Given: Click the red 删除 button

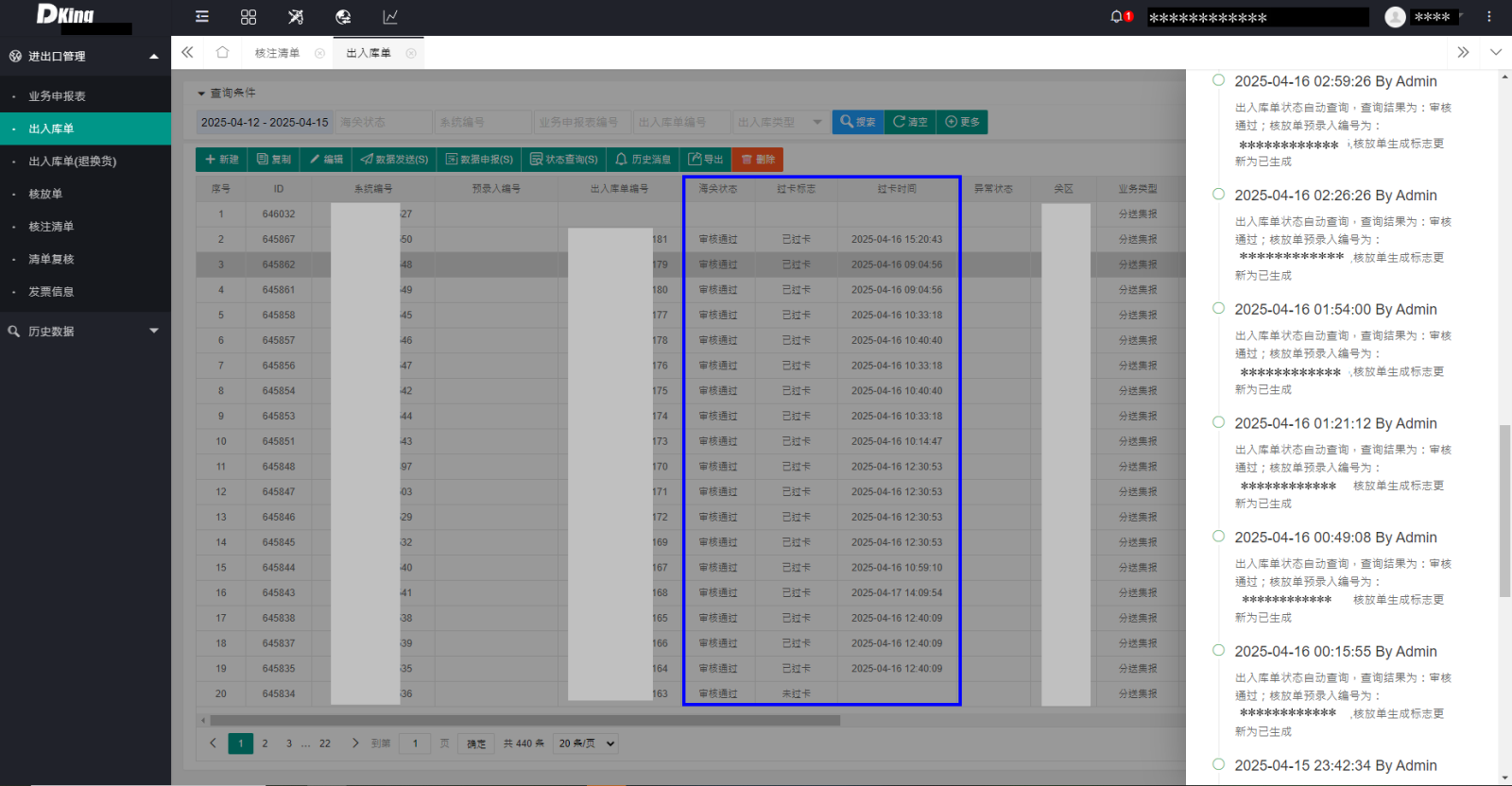Looking at the screenshot, I should tap(758, 160).
